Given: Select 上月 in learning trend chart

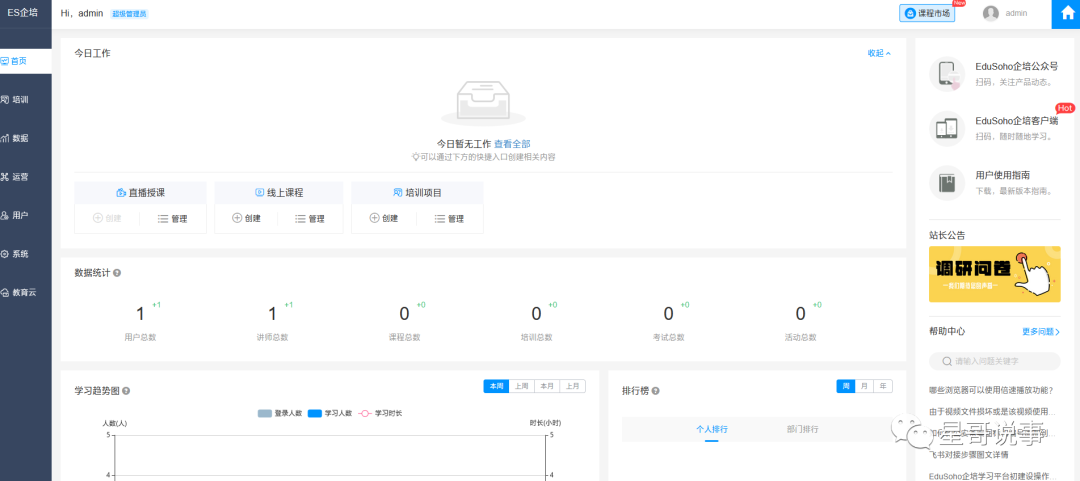Looking at the screenshot, I should pyautogui.click(x=572, y=386).
